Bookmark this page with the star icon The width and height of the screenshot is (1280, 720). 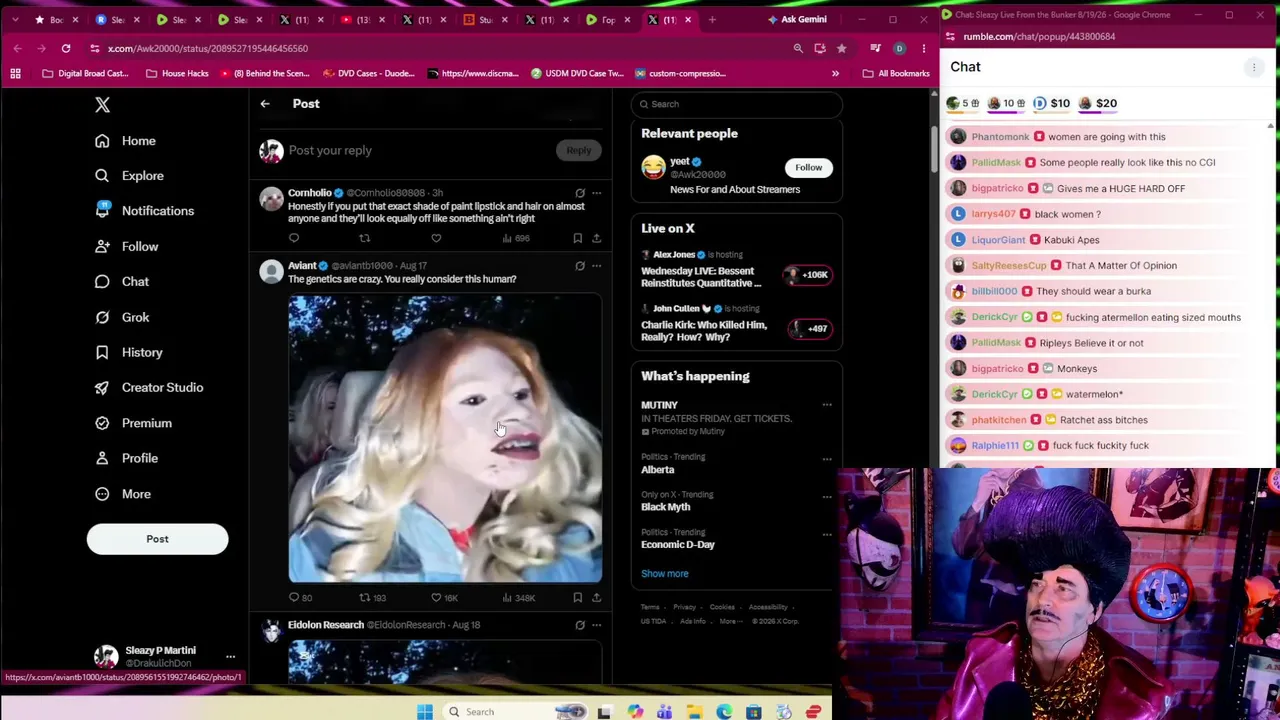[x=841, y=48]
